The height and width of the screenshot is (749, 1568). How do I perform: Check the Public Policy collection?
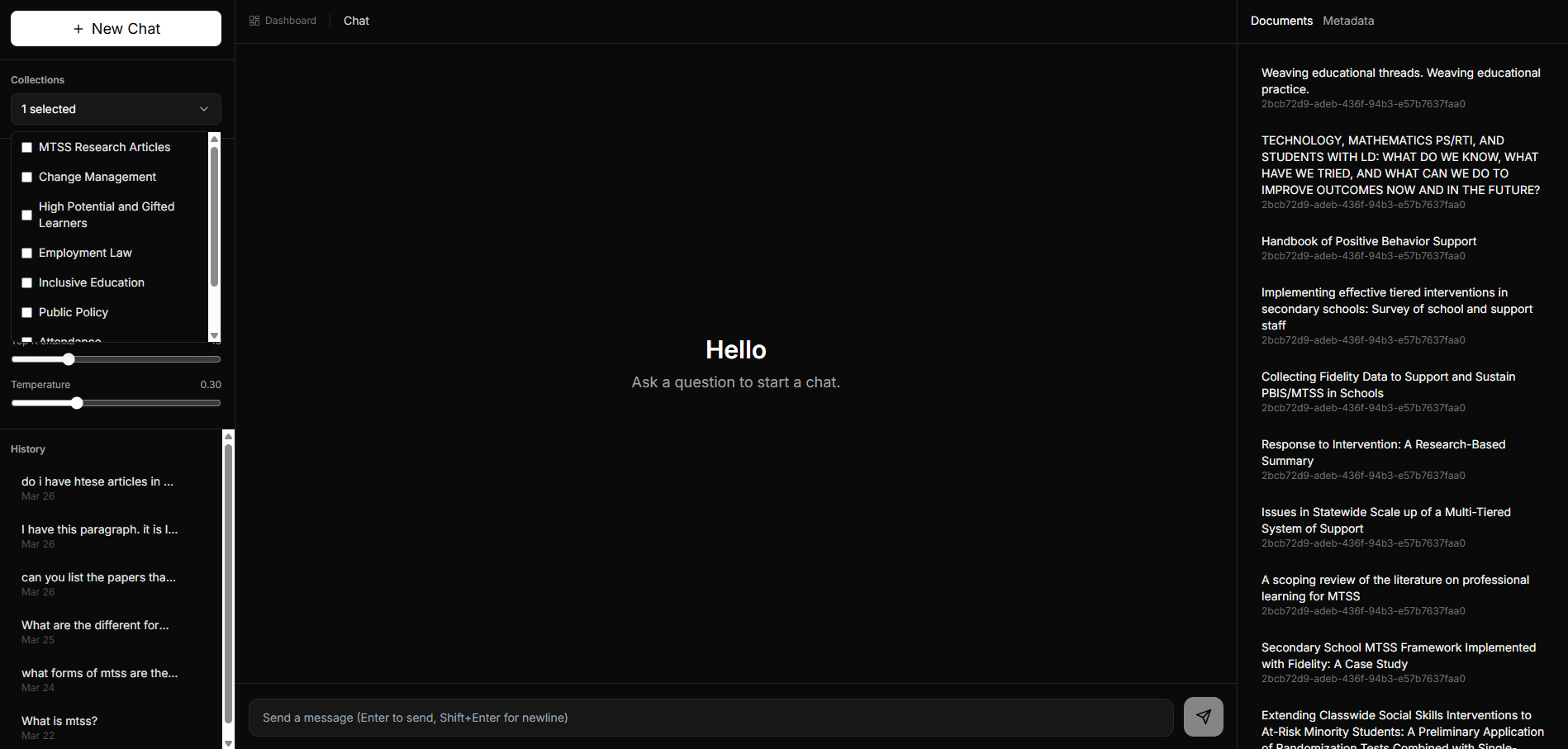[x=26, y=312]
